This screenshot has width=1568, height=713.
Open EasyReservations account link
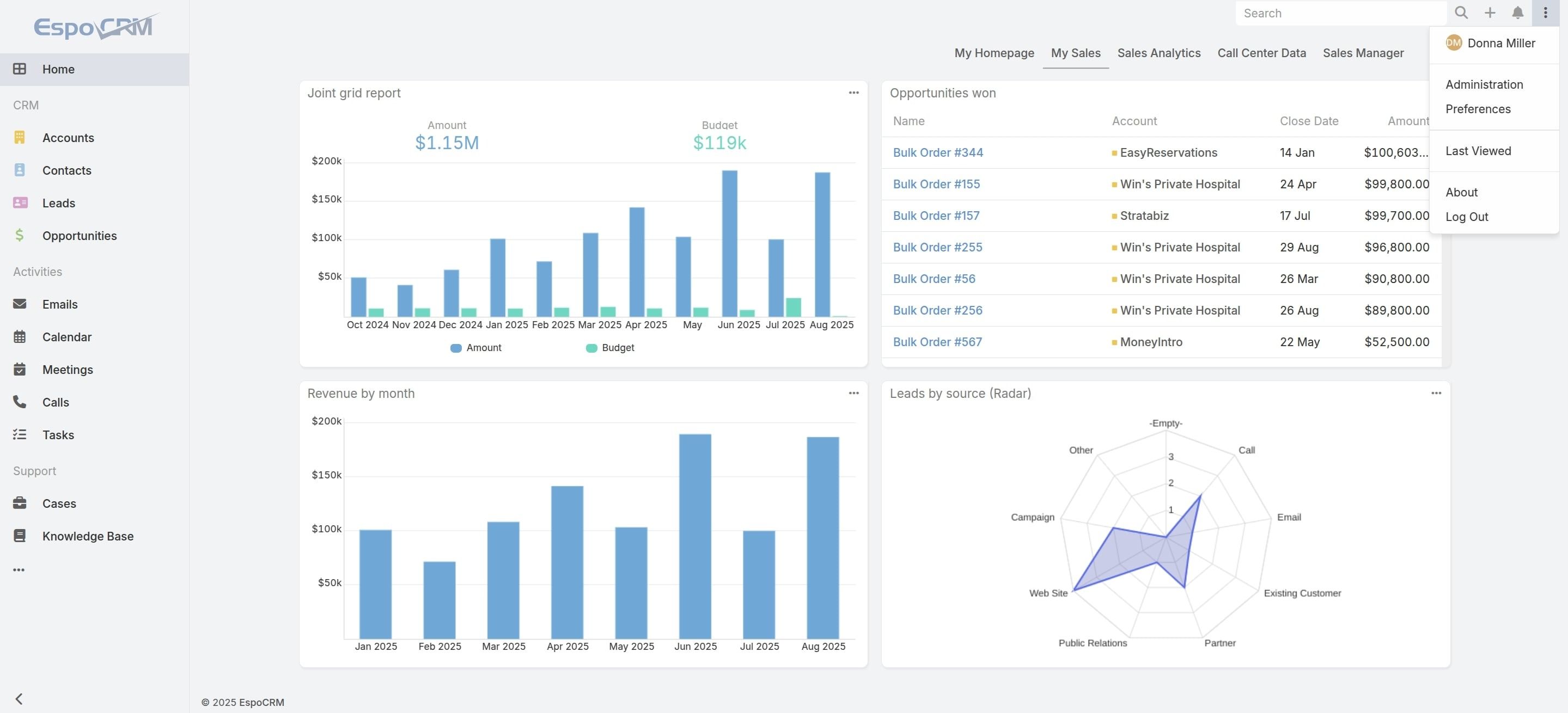[x=1168, y=152]
